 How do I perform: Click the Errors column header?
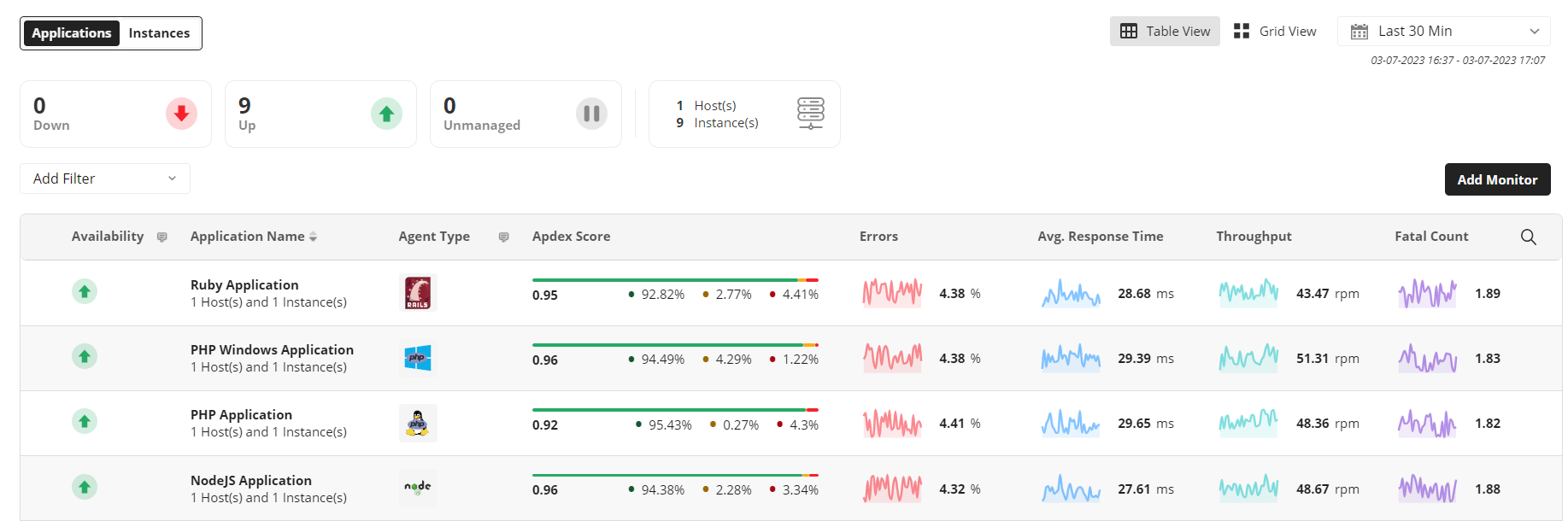click(878, 237)
